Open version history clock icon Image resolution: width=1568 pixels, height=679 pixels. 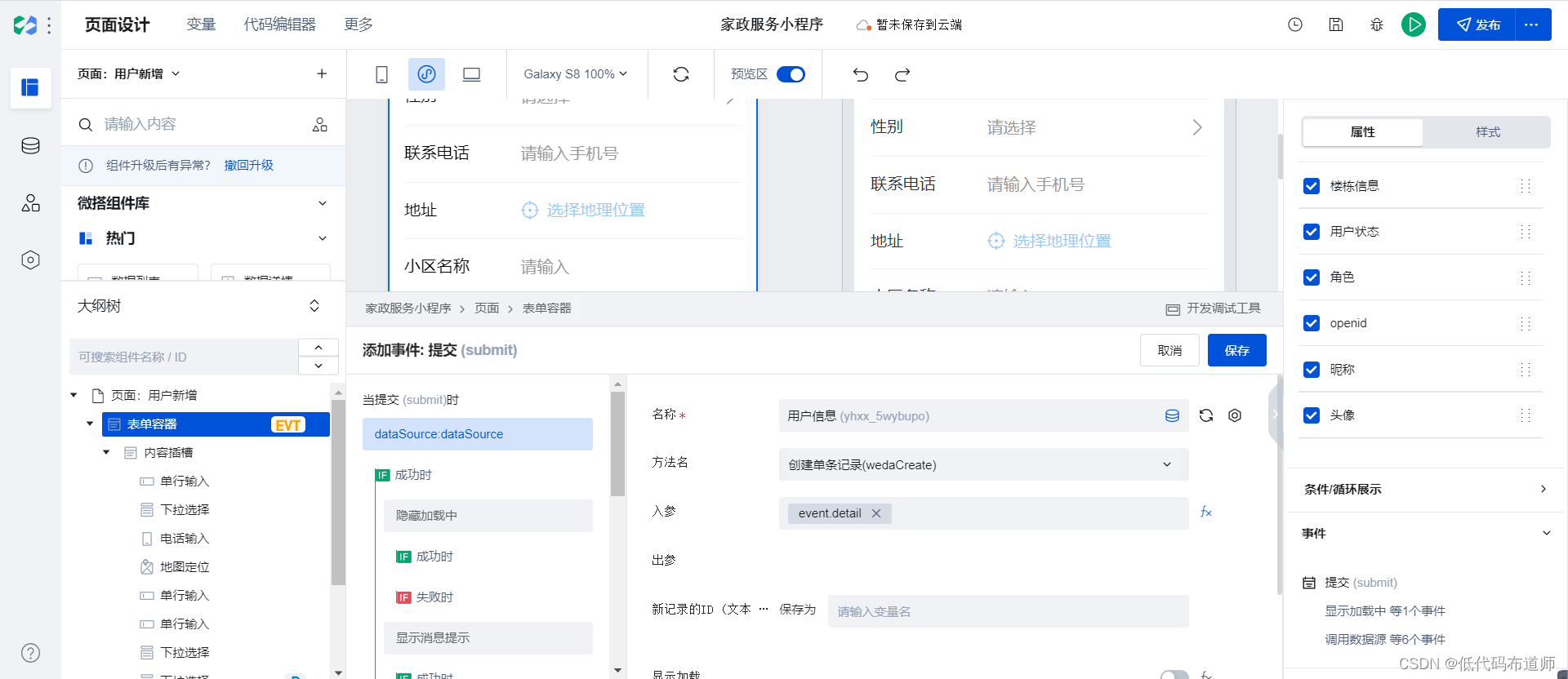[1295, 24]
